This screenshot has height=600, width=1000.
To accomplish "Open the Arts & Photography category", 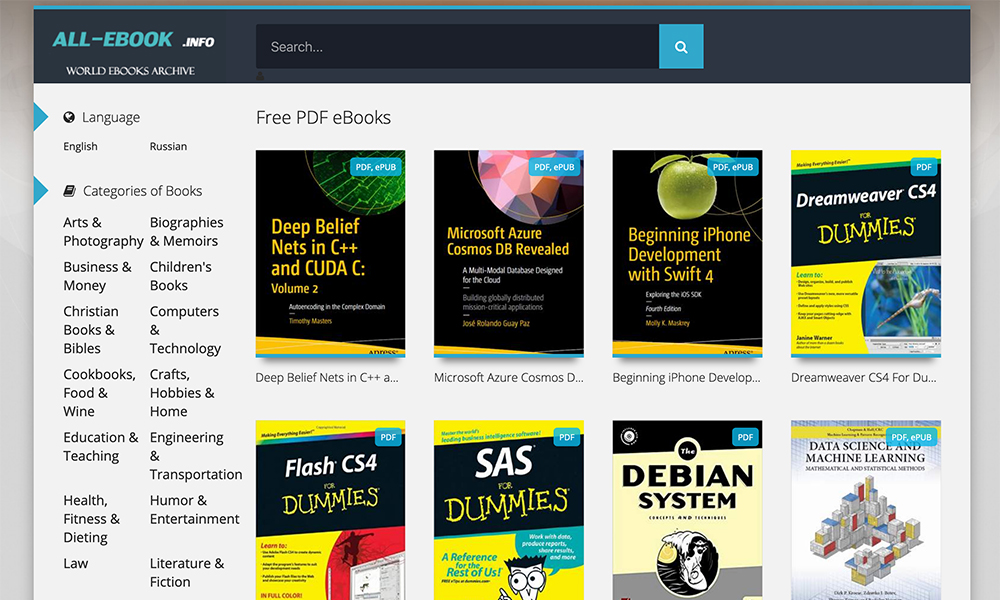I will coord(103,232).
